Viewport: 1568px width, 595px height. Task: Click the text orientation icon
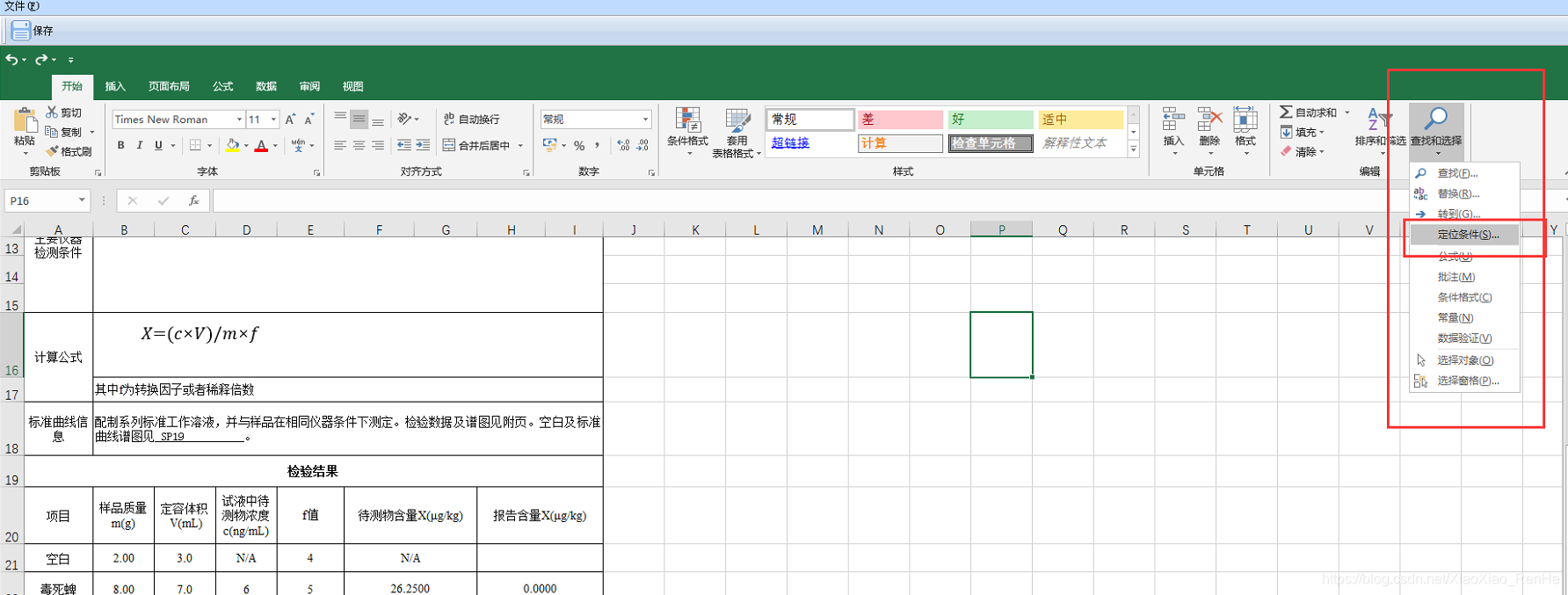(404, 119)
